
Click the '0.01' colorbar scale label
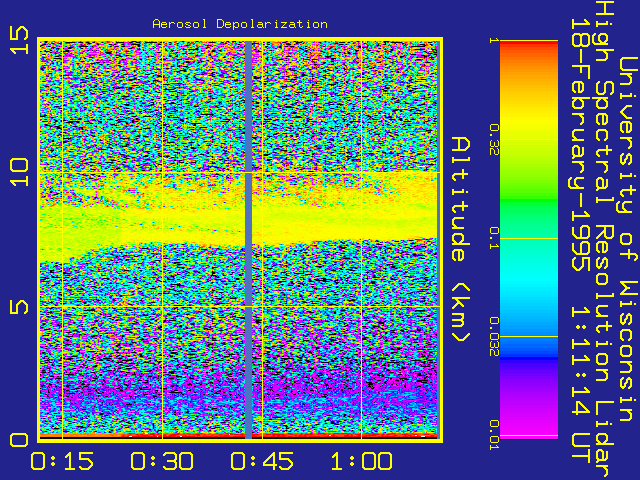pos(494,435)
